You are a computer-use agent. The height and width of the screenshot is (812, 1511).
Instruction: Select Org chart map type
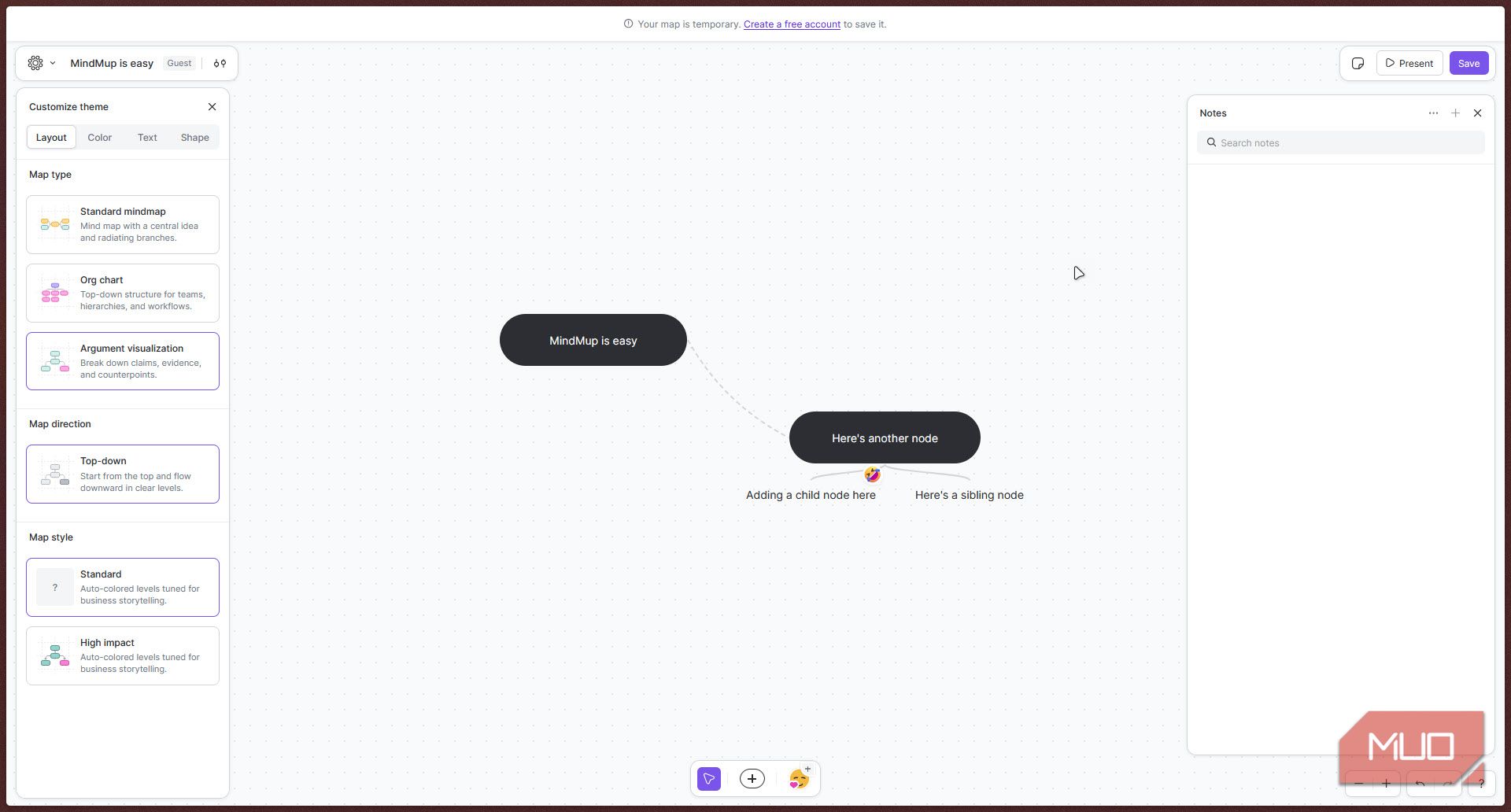coord(123,293)
